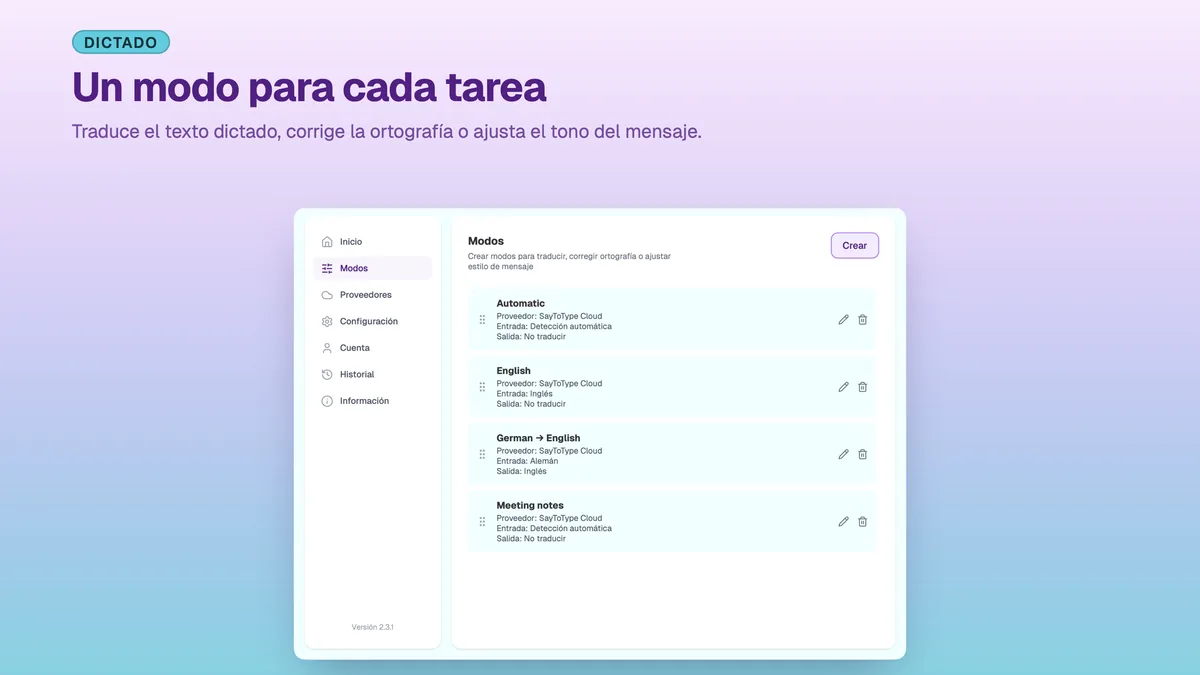Grab the drag handle of English mode

[x=482, y=387]
